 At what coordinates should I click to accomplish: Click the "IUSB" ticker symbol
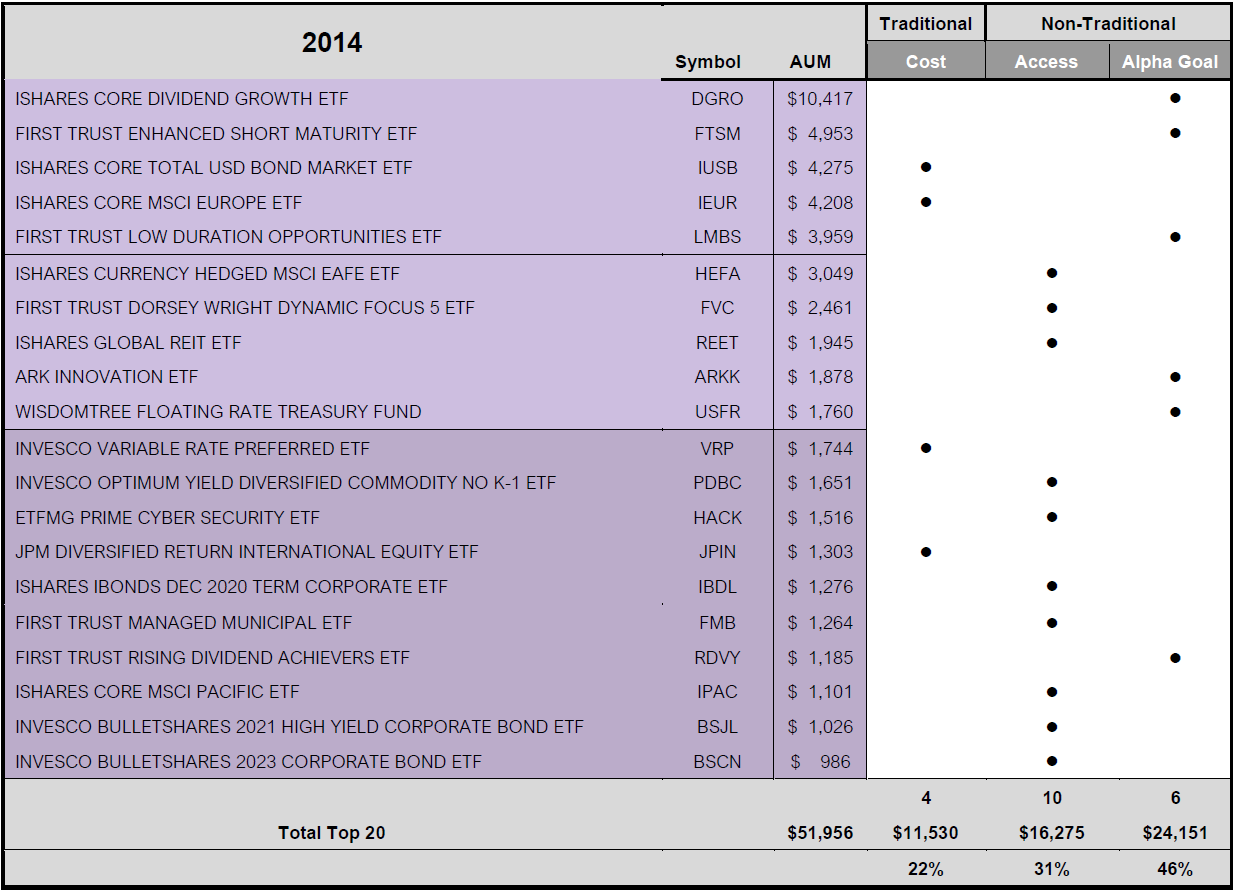[718, 167]
